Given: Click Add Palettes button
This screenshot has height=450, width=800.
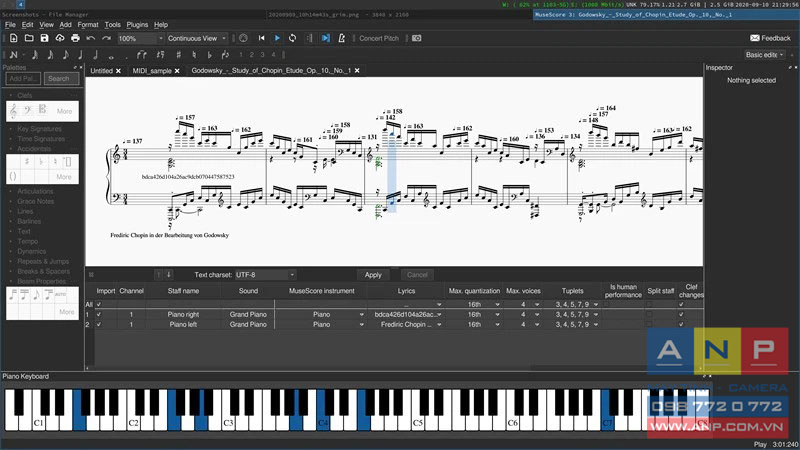Looking at the screenshot, I should point(23,79).
